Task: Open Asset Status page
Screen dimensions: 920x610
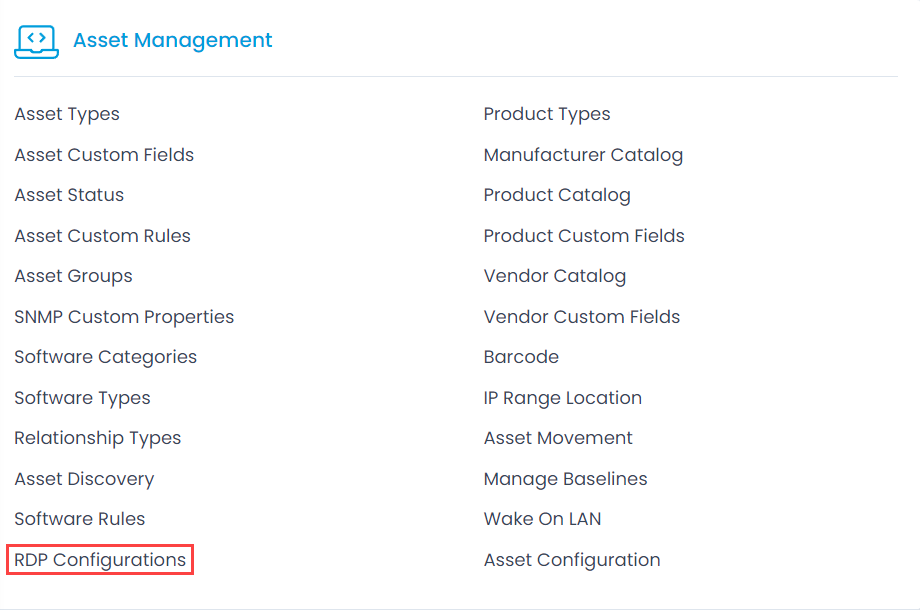Action: point(69,195)
